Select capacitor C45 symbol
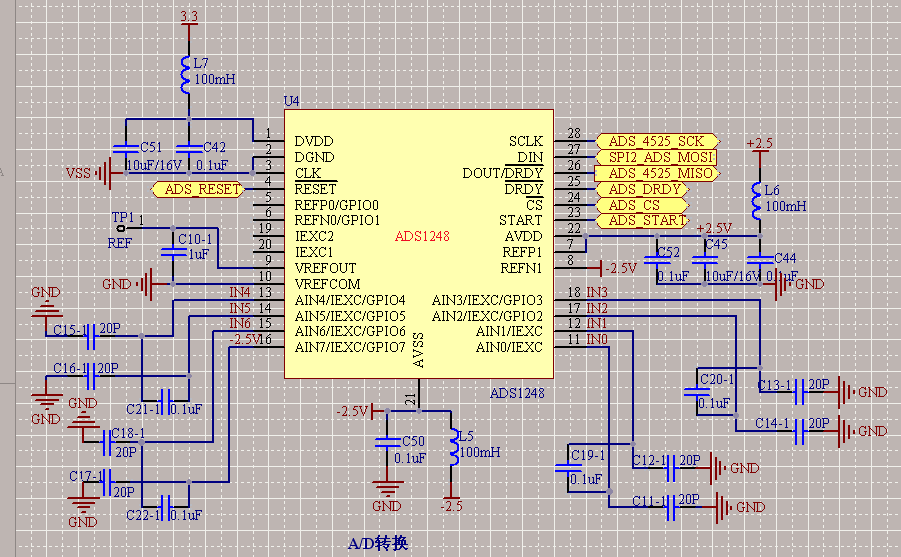 (704, 260)
